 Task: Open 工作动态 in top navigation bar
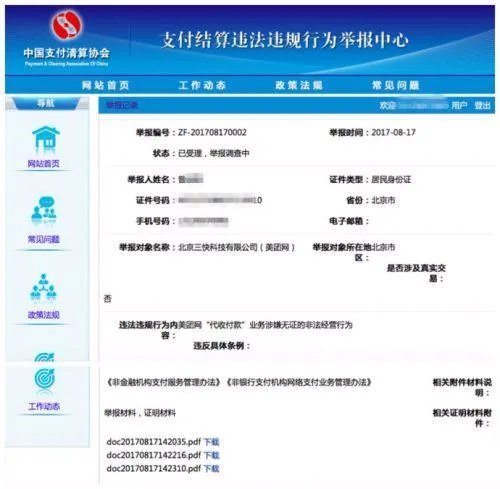coord(202,85)
